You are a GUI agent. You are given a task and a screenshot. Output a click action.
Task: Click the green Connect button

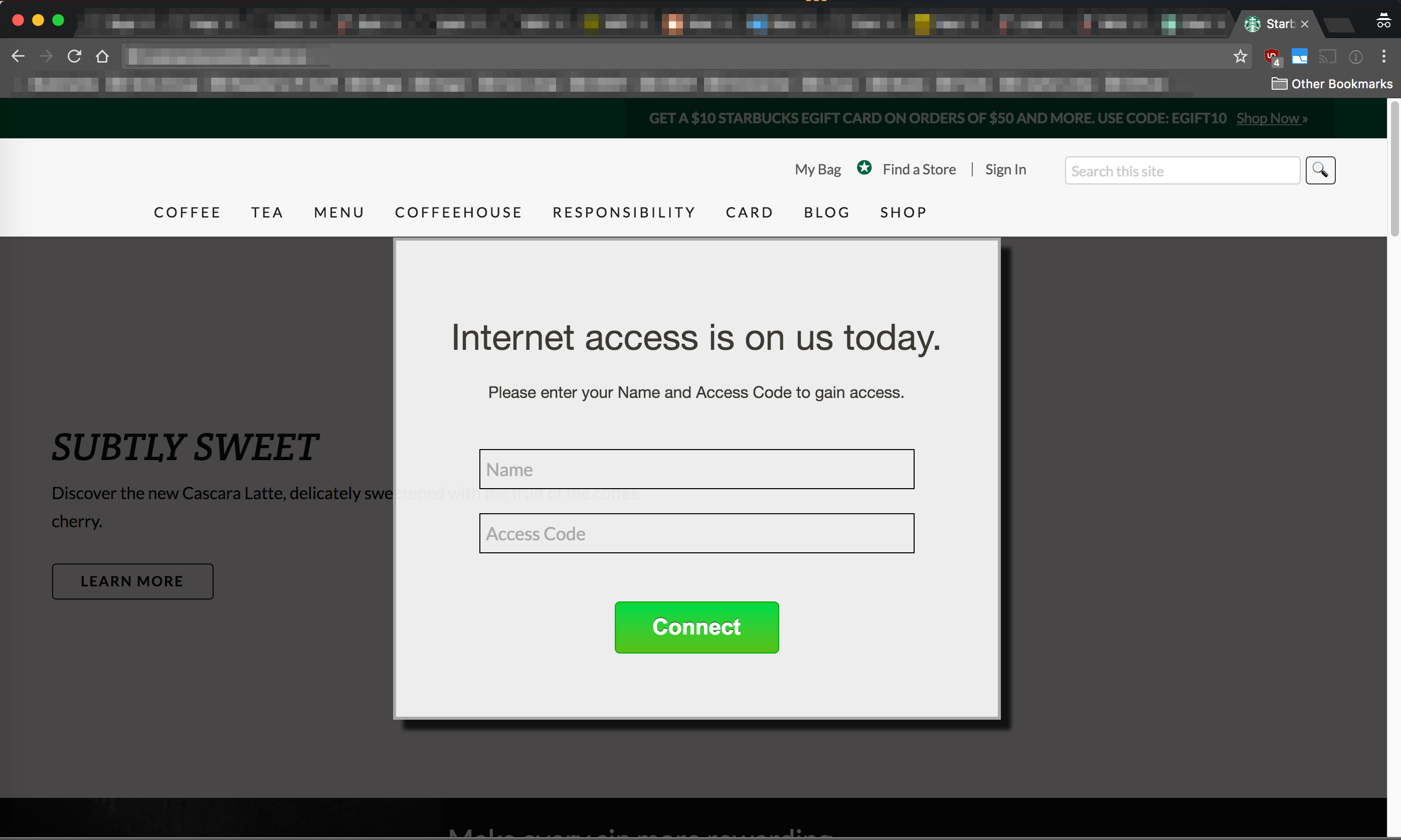[x=696, y=627]
